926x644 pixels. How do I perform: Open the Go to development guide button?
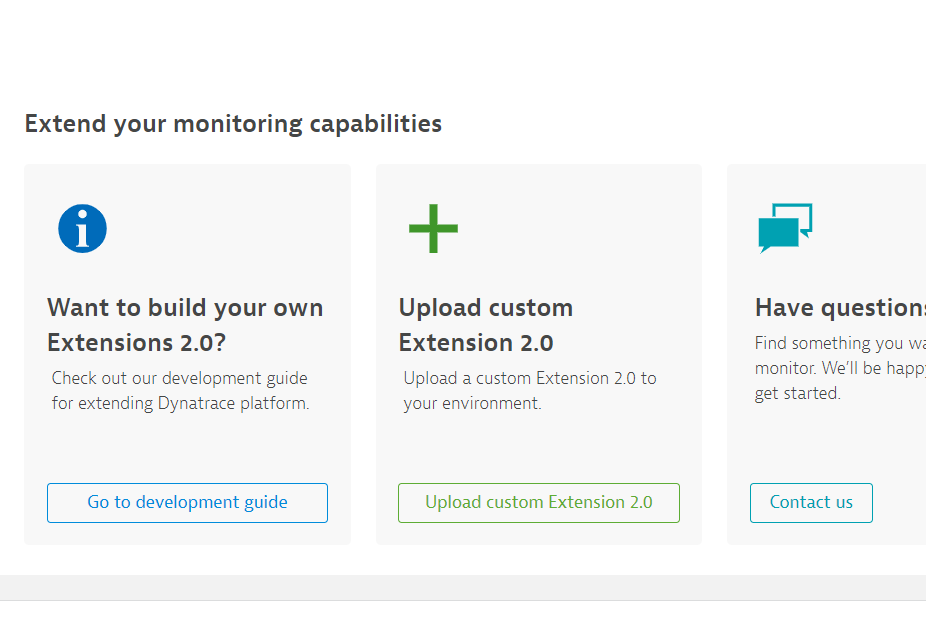(x=187, y=503)
